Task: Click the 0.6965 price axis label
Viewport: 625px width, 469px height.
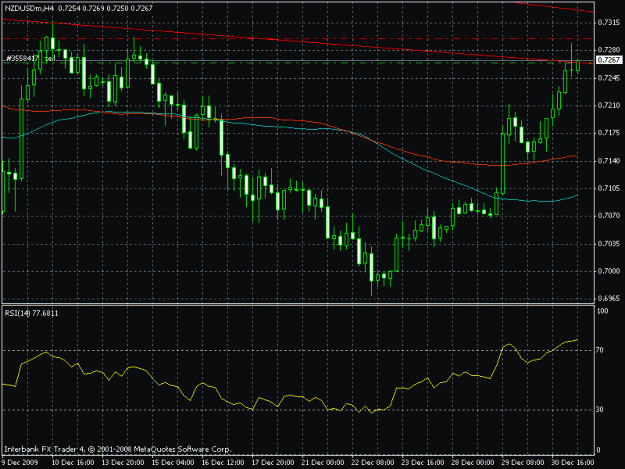Action: point(609,298)
